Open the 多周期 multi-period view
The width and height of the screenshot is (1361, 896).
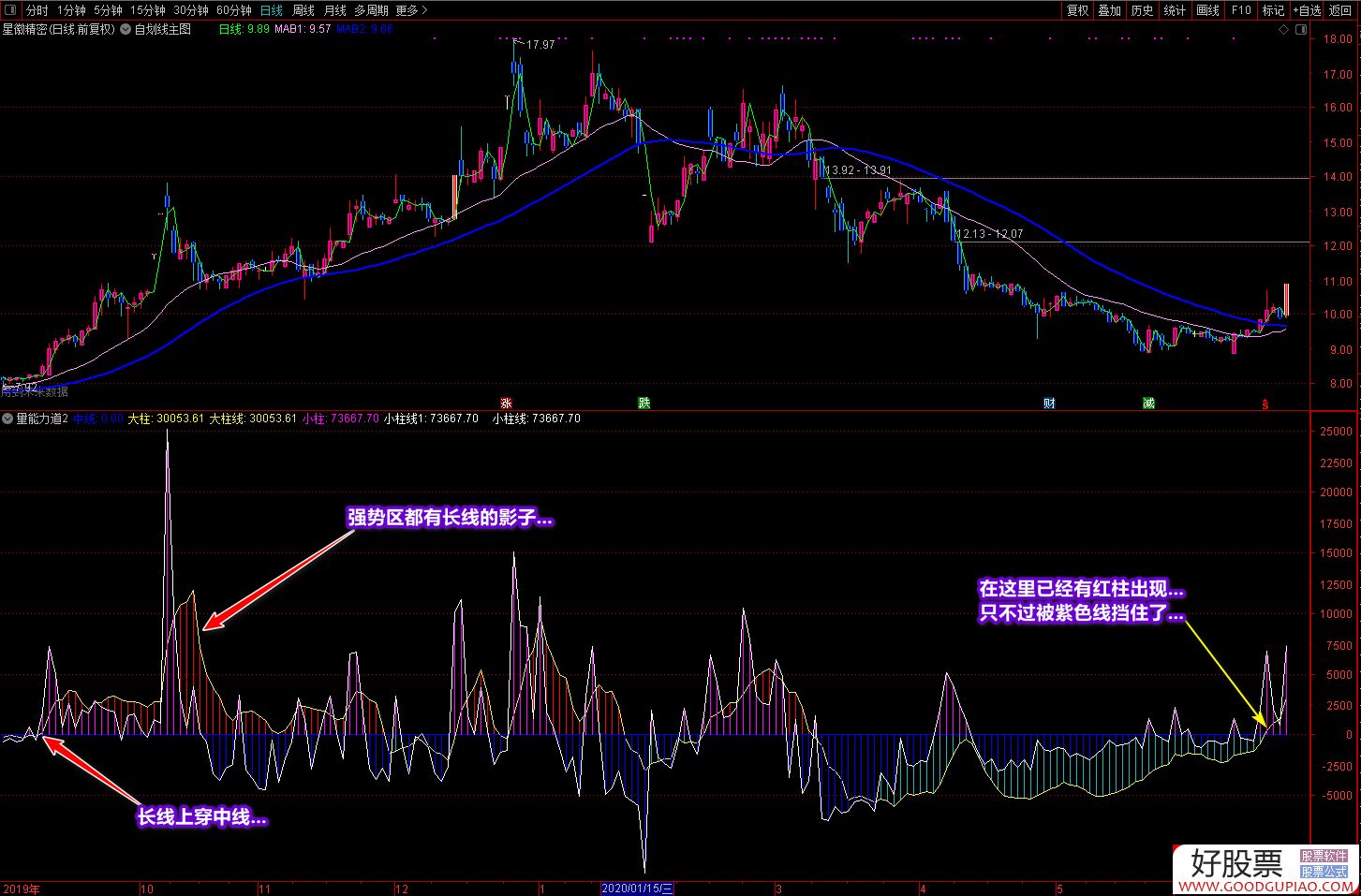(x=371, y=10)
